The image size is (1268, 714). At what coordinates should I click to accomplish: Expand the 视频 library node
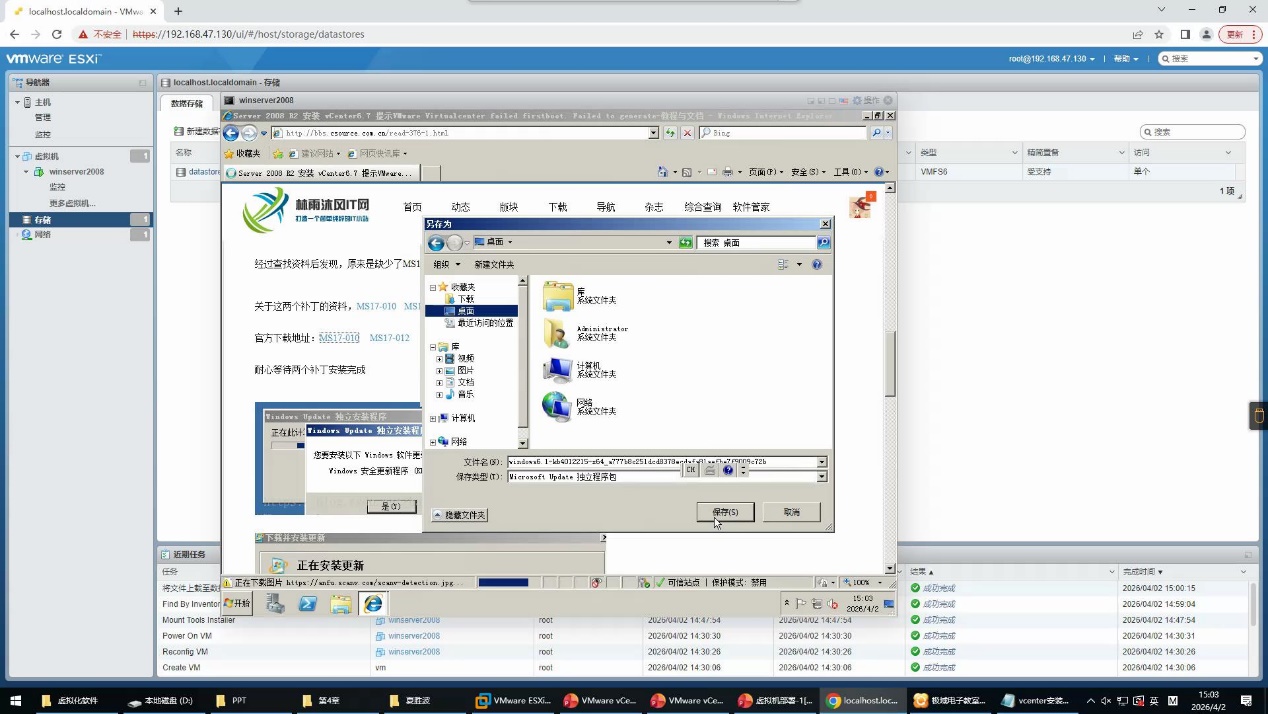(439, 358)
